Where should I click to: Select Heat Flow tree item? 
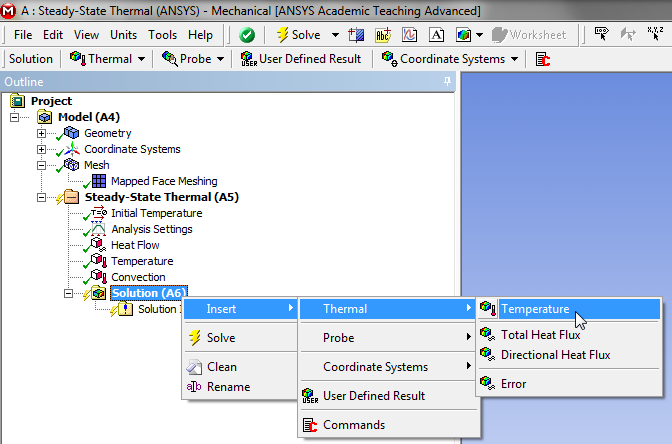click(135, 245)
